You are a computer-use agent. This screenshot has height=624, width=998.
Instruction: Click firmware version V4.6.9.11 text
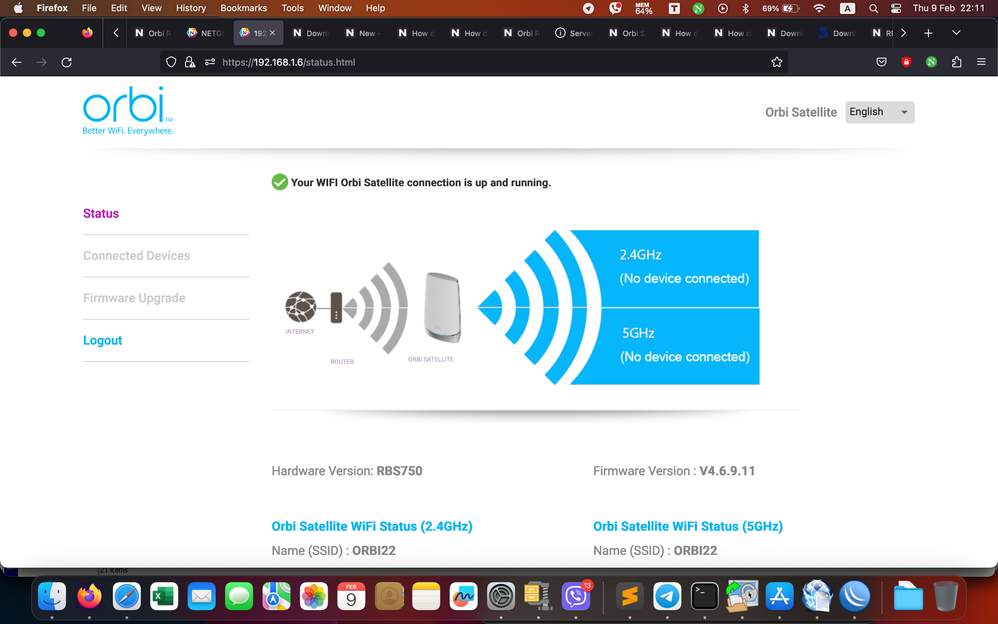point(727,471)
